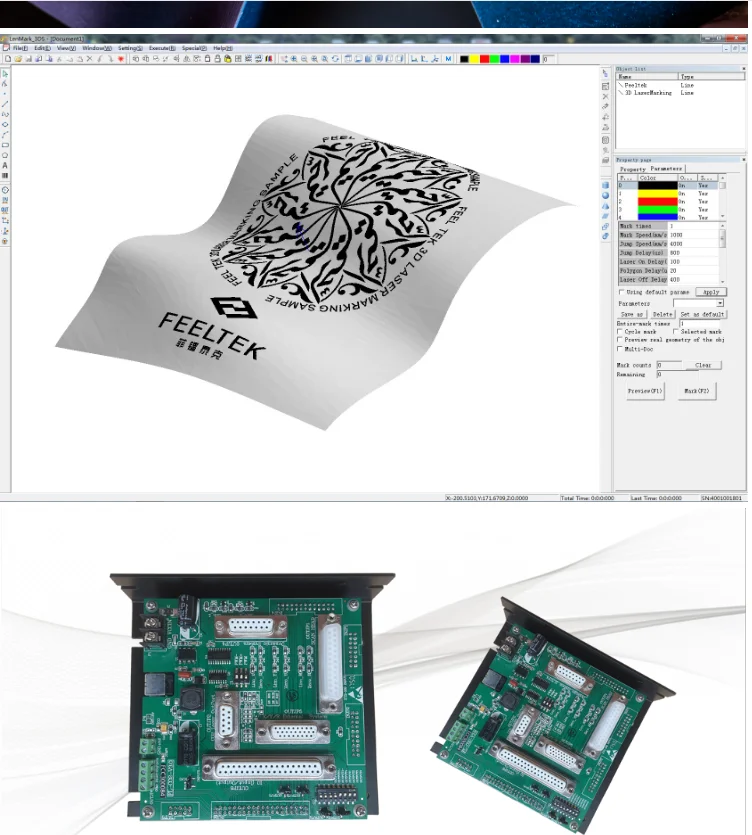Click the Open file folder icon
Screen dimensions: 752x835
click(18, 59)
